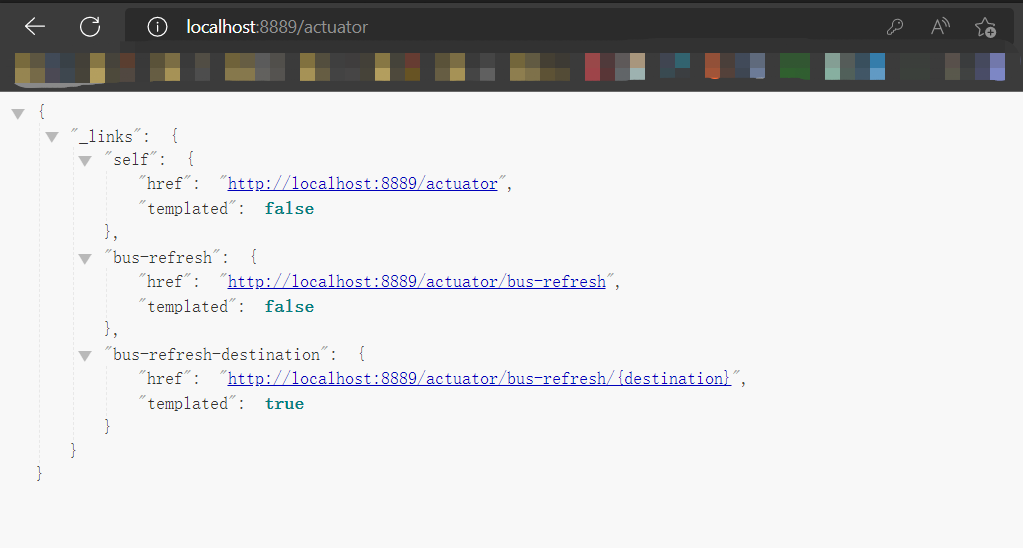This screenshot has width=1023, height=548.
Task: Collapse the "bus-refresh-destination" node
Action: [x=86, y=356]
